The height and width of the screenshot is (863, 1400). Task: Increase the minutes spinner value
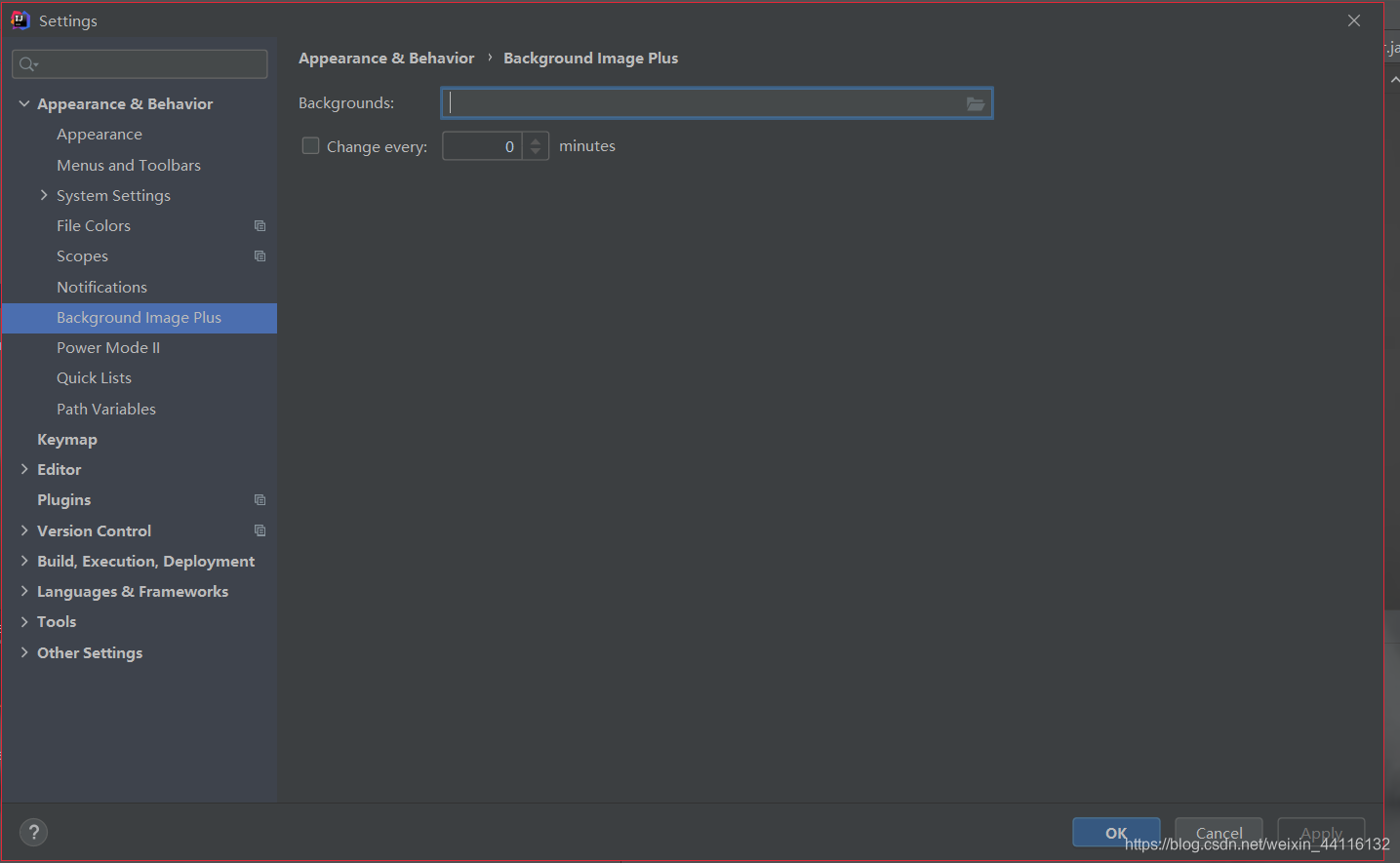coord(536,140)
